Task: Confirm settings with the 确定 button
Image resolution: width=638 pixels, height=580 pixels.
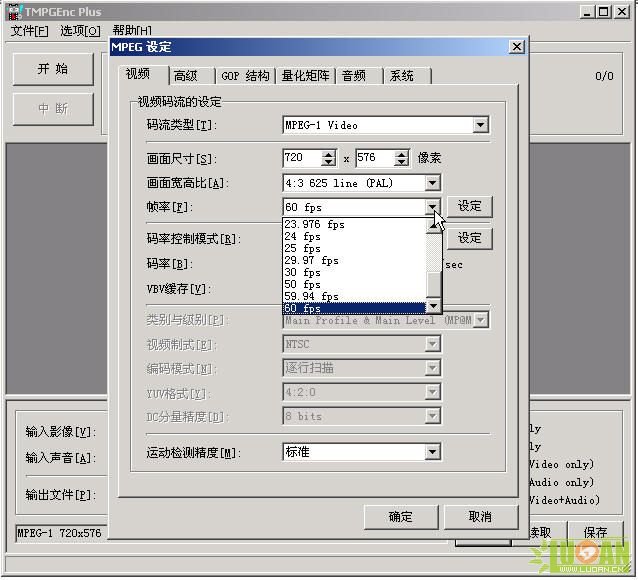Action: (401, 517)
